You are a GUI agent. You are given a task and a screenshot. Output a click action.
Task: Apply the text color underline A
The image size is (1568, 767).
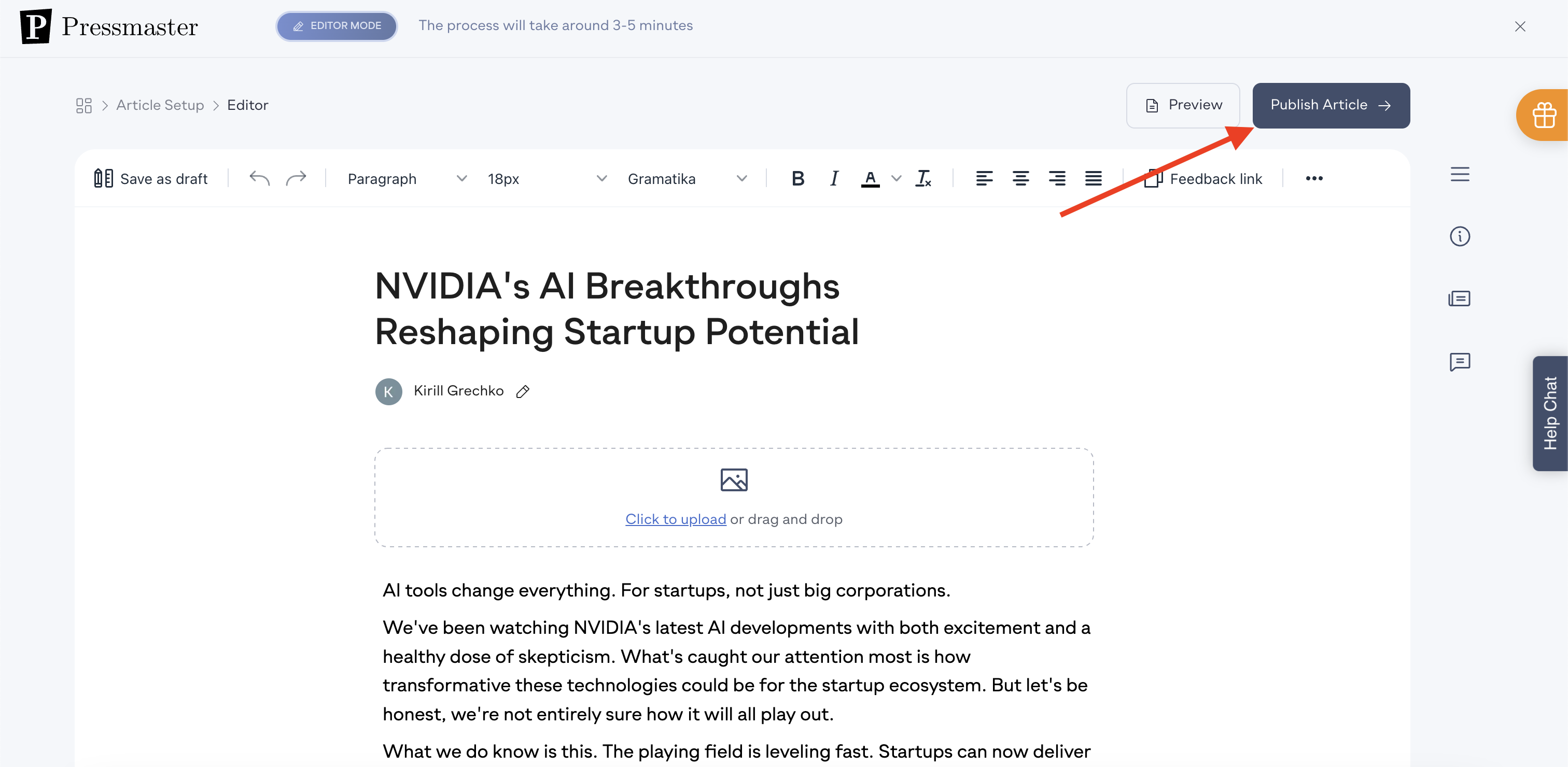pos(871,179)
